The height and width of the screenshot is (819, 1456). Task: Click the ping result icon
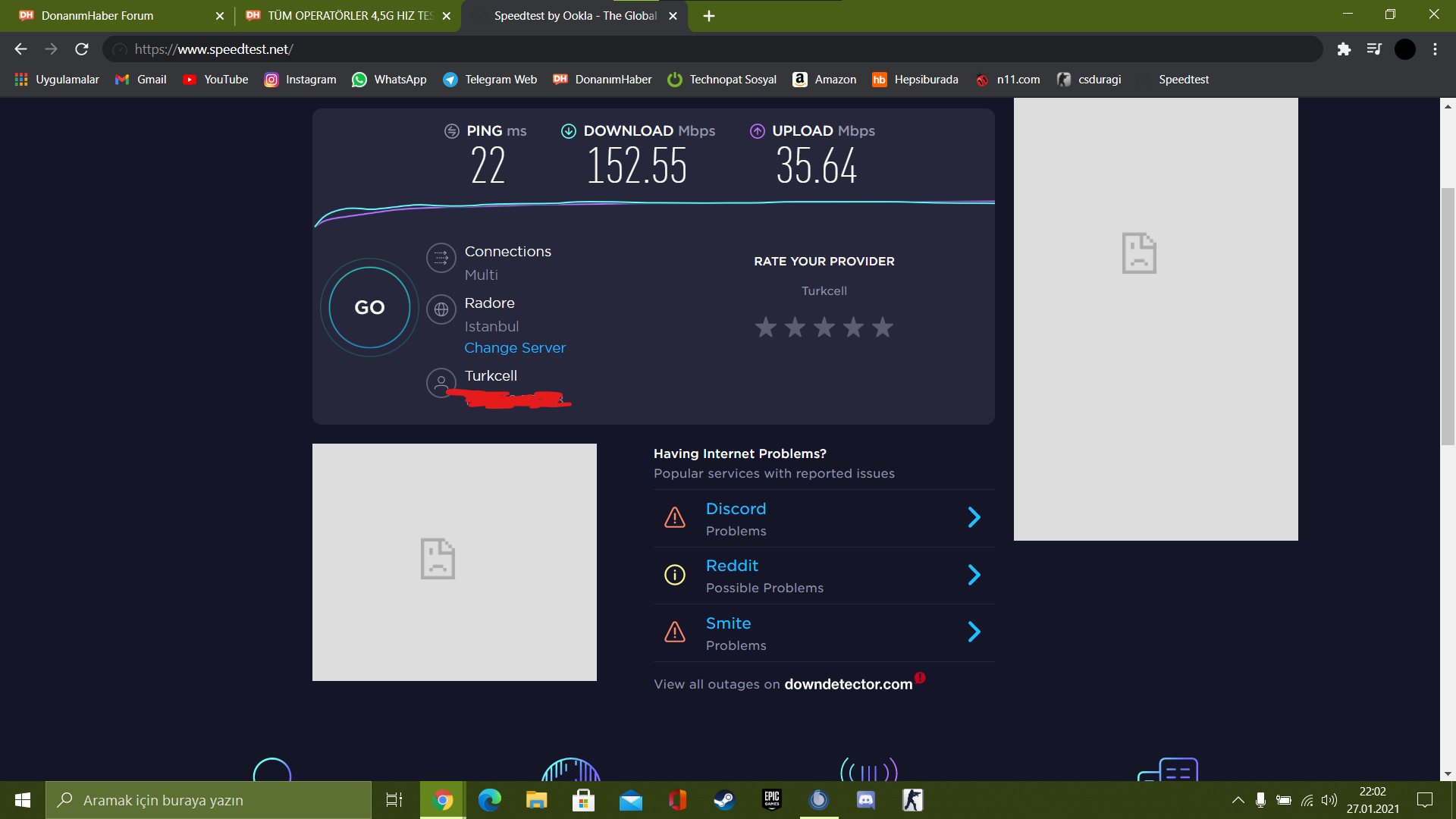click(x=452, y=131)
